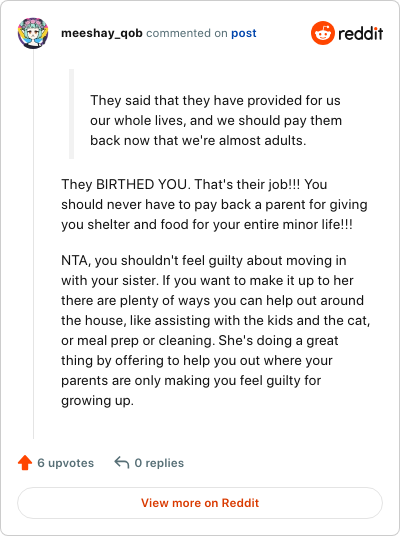Click the meeshay_qob user avatar
Image resolution: width=400 pixels, height=536 pixels.
[33, 33]
